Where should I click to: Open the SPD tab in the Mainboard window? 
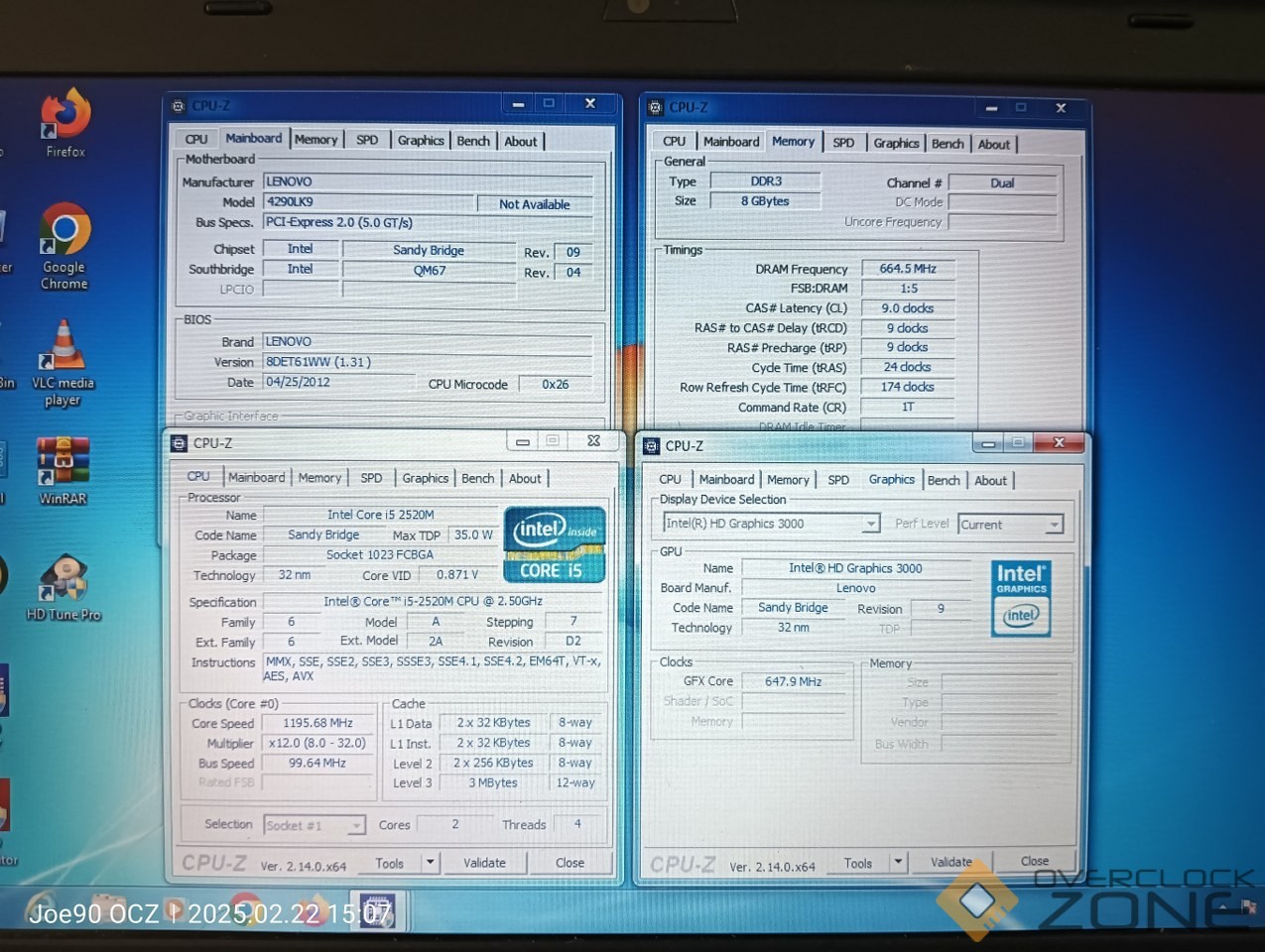pyautogui.click(x=367, y=140)
